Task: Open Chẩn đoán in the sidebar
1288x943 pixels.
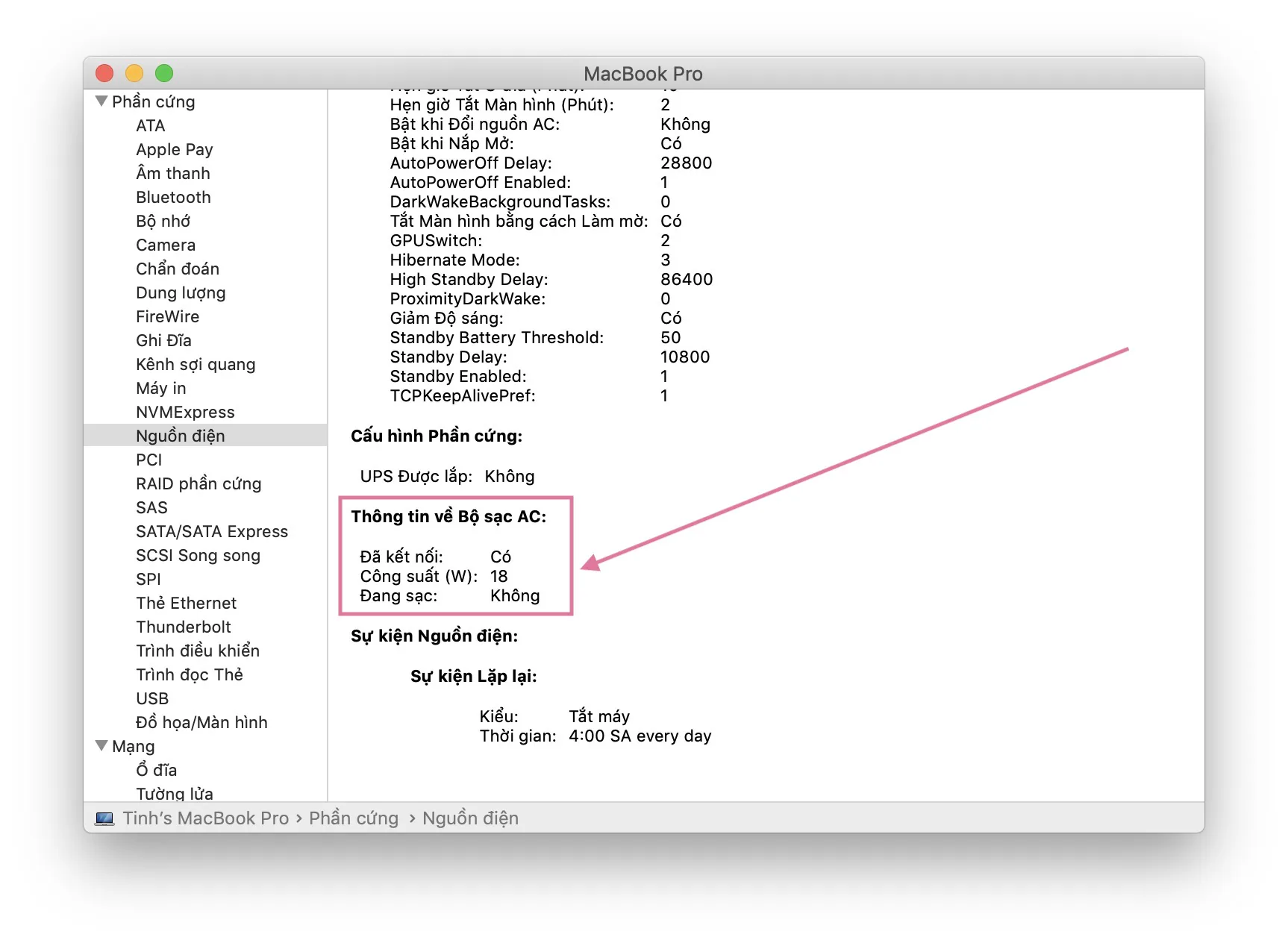Action: click(178, 269)
